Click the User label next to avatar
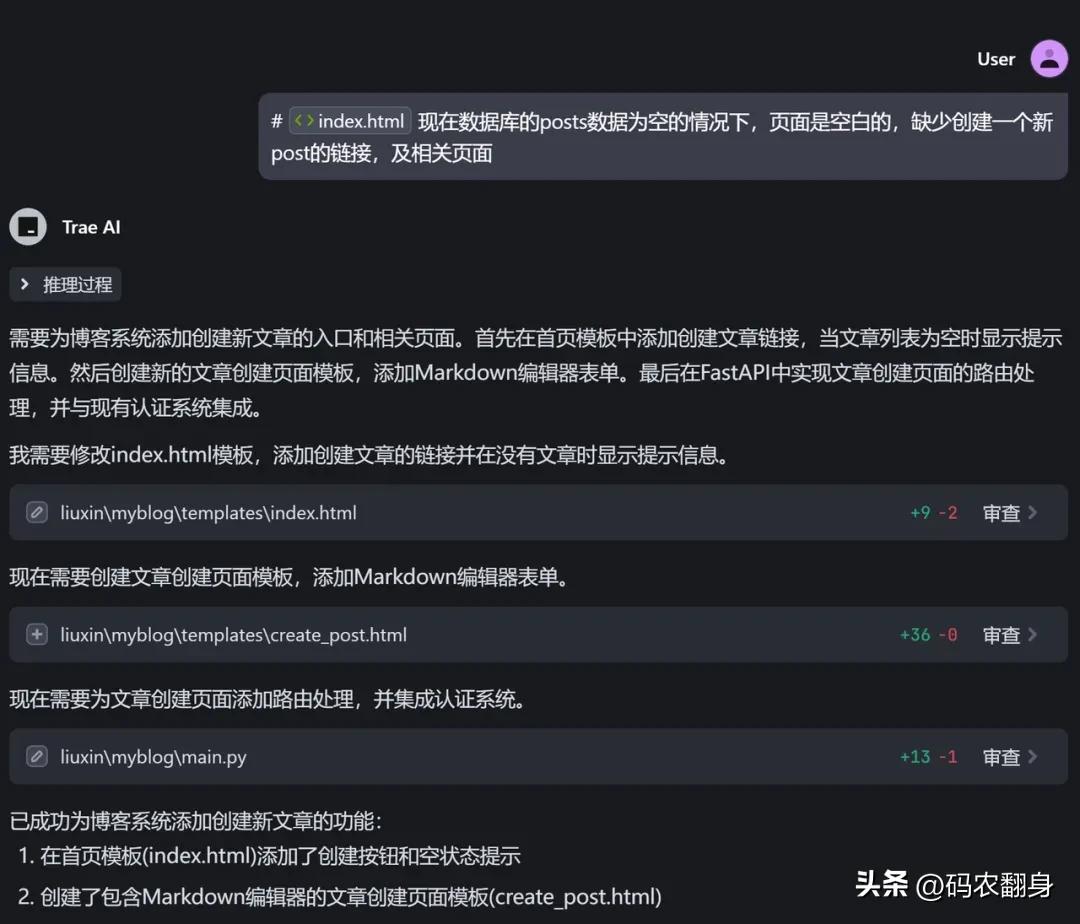Viewport: 1080px width, 924px height. point(996,58)
